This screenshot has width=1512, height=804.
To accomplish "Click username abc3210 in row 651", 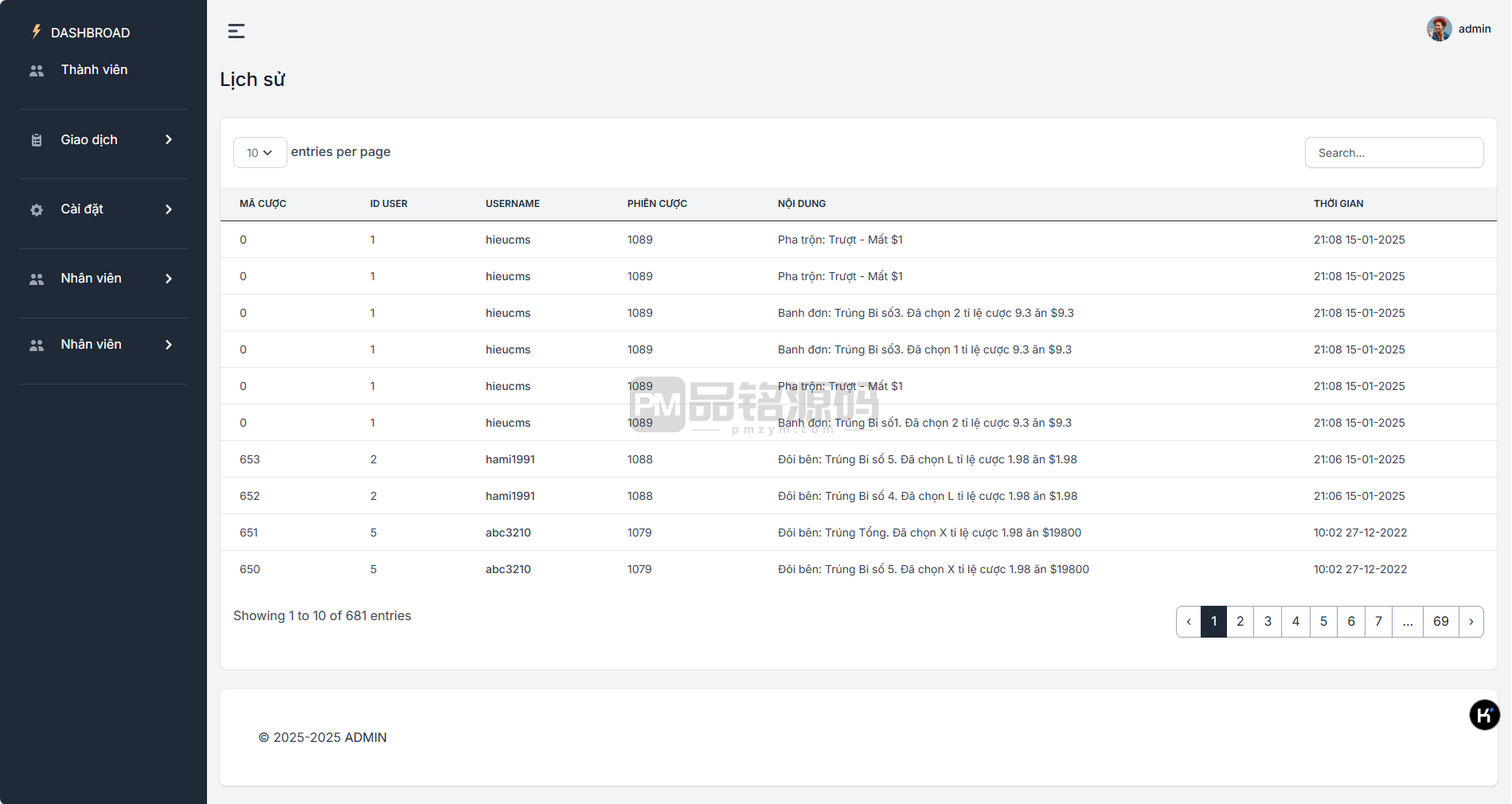I will (508, 533).
